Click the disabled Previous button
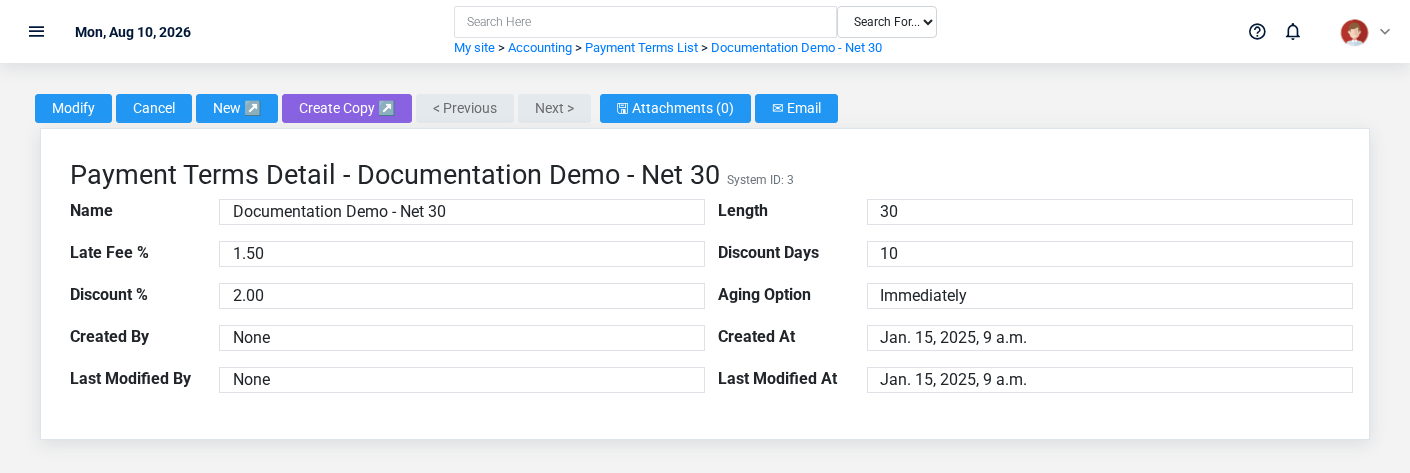Image resolution: width=1410 pixels, height=473 pixels. tap(465, 108)
